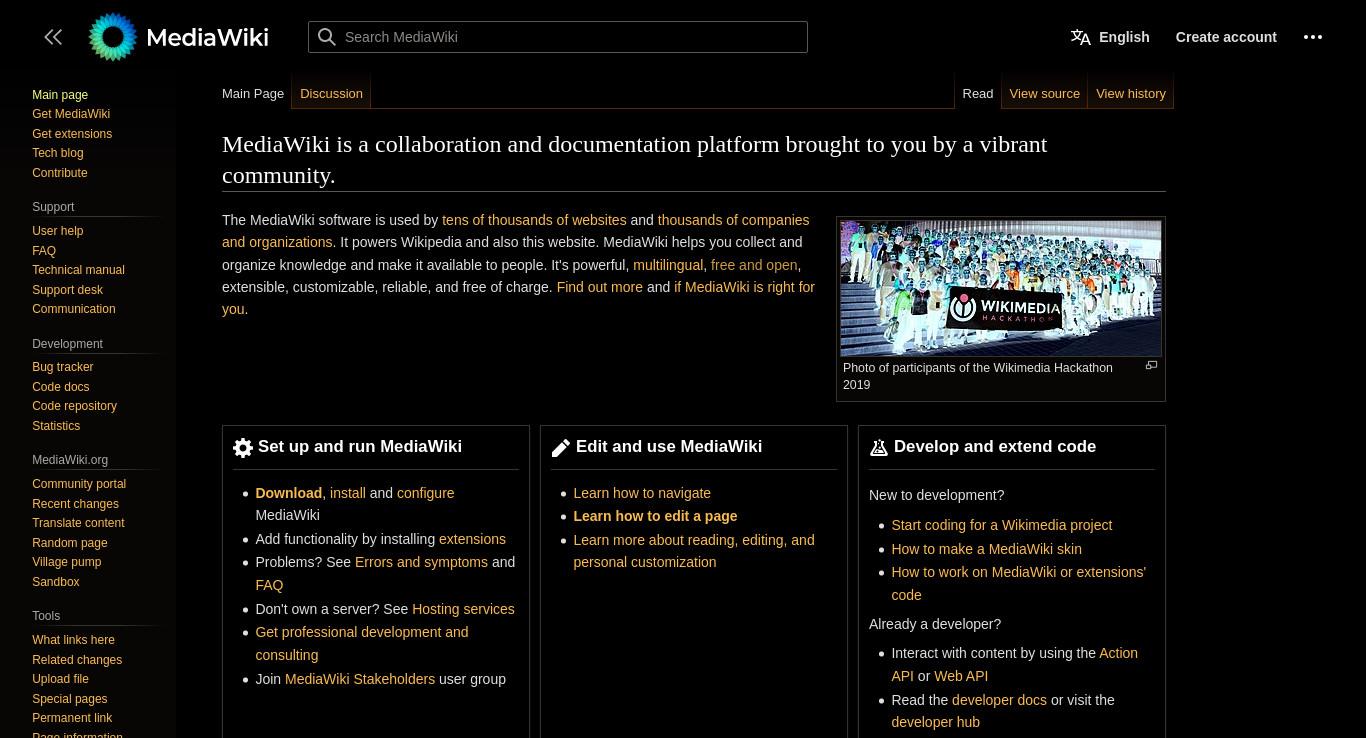Collapse the sidebar with double-chevron icon
The width and height of the screenshot is (1366, 738).
[x=53, y=37]
